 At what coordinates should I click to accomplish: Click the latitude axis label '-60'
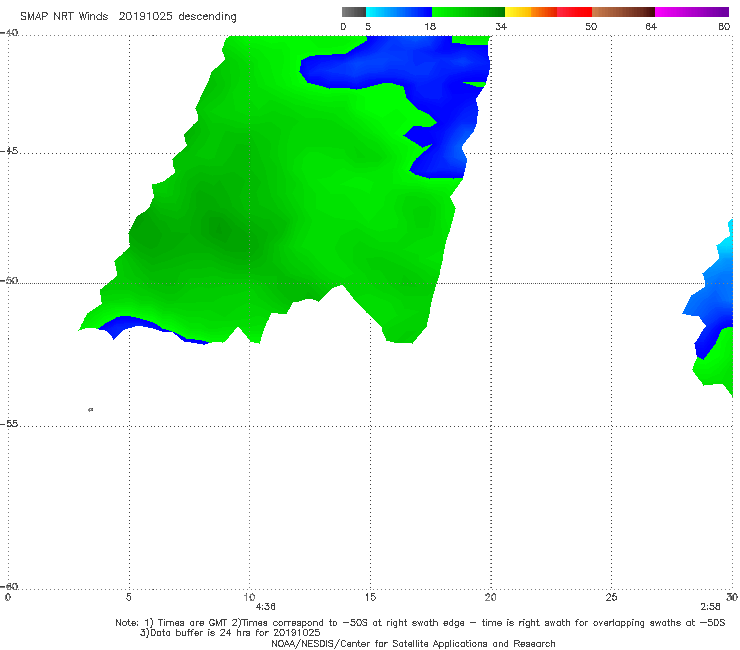9,587
